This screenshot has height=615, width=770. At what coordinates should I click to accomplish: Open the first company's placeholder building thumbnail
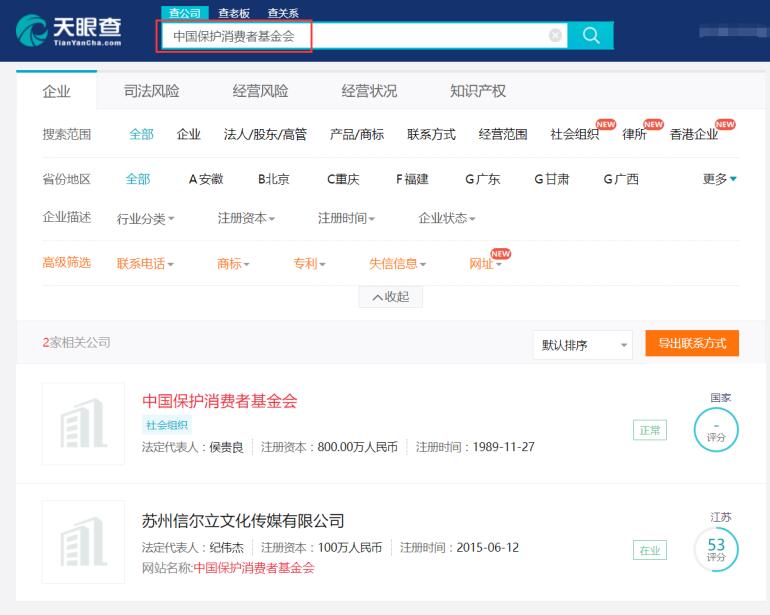[x=83, y=423]
